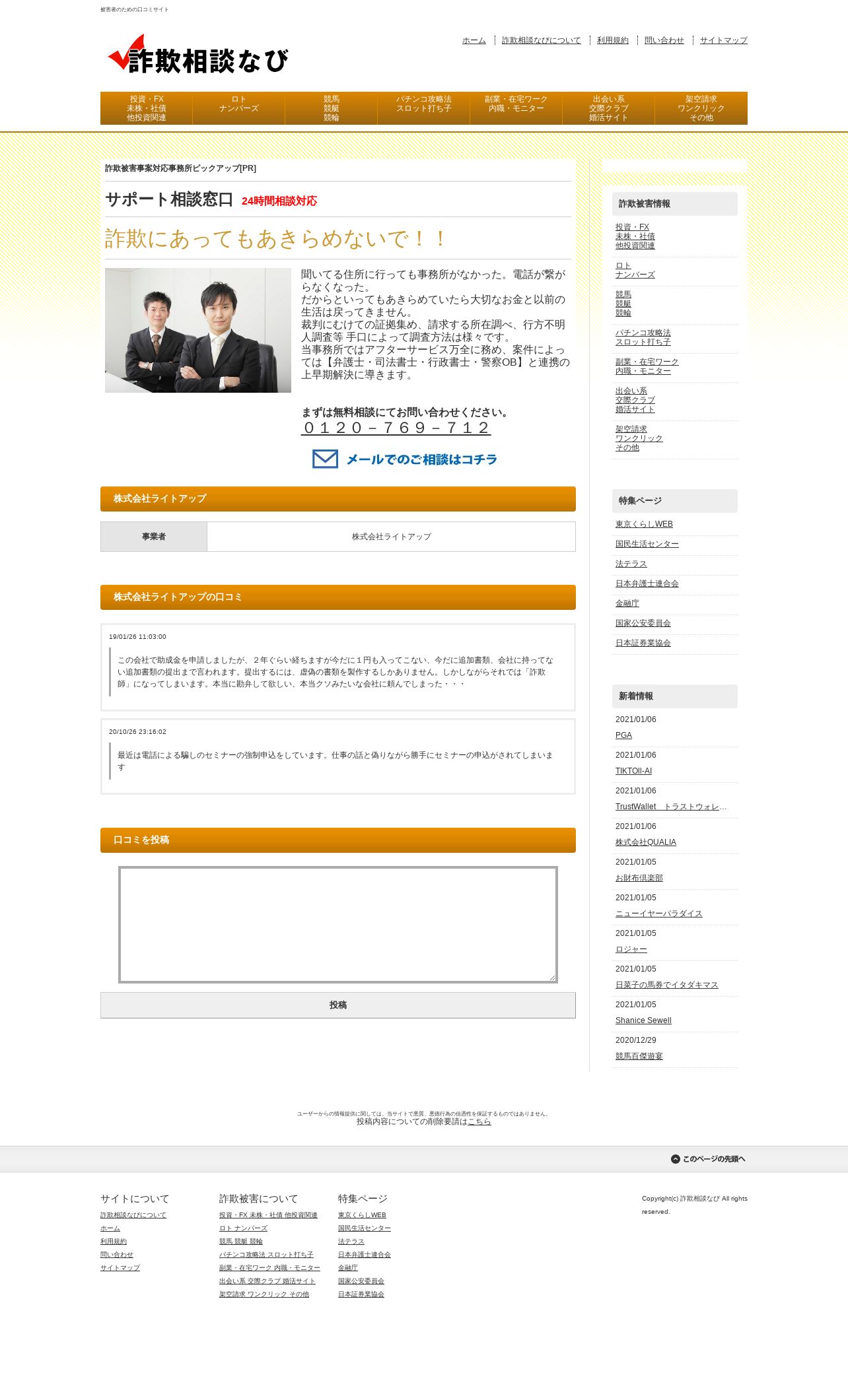This screenshot has width=848, height=1400.
Task: Open sidebar 副業・在宅ワーク link
Action: (647, 366)
